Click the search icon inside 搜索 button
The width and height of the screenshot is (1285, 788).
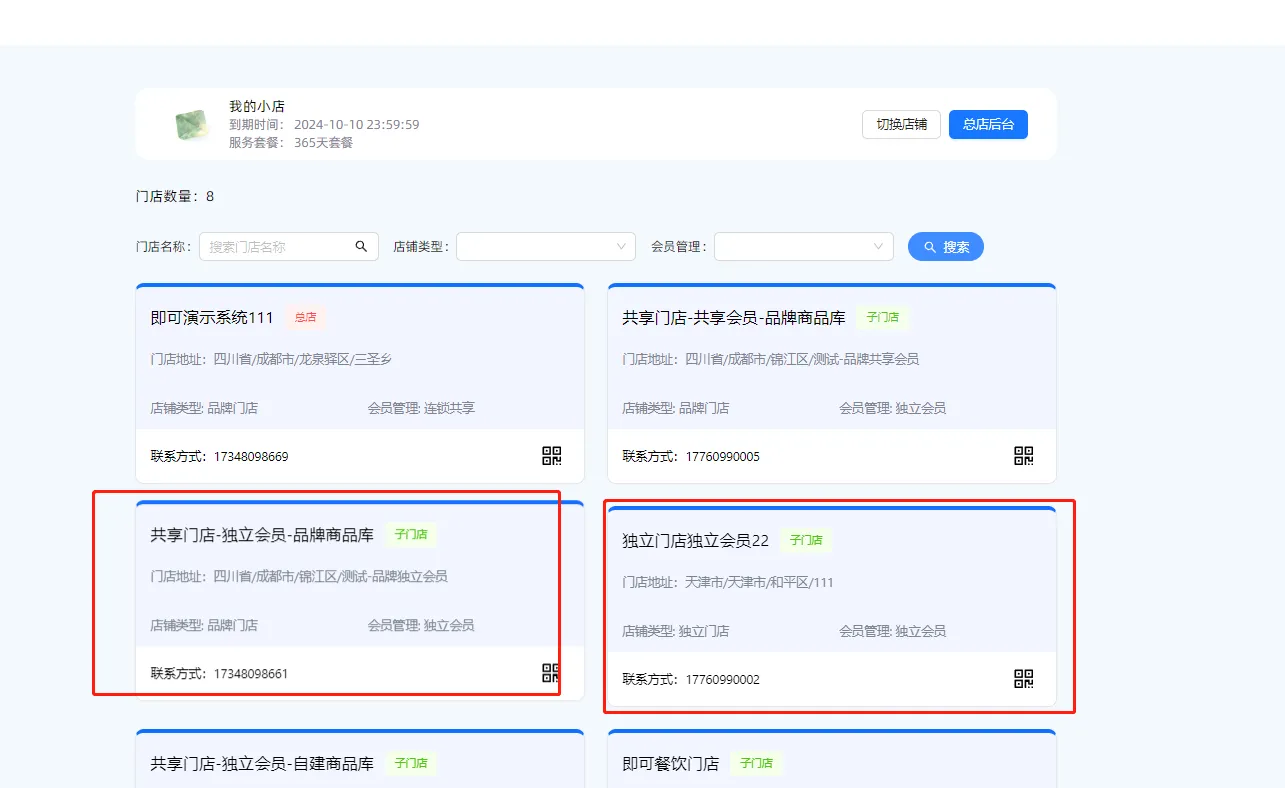pos(928,245)
